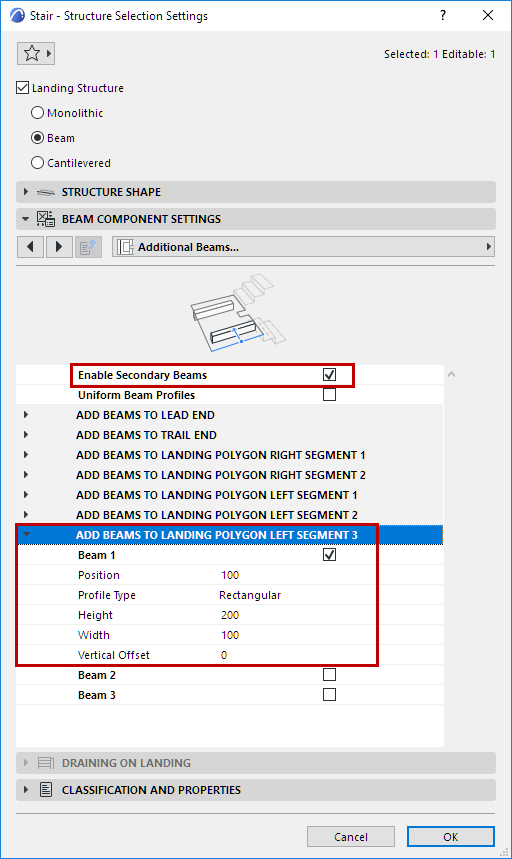Click the landing beam preview illustration
The height and width of the screenshot is (859, 512).
pos(238,313)
